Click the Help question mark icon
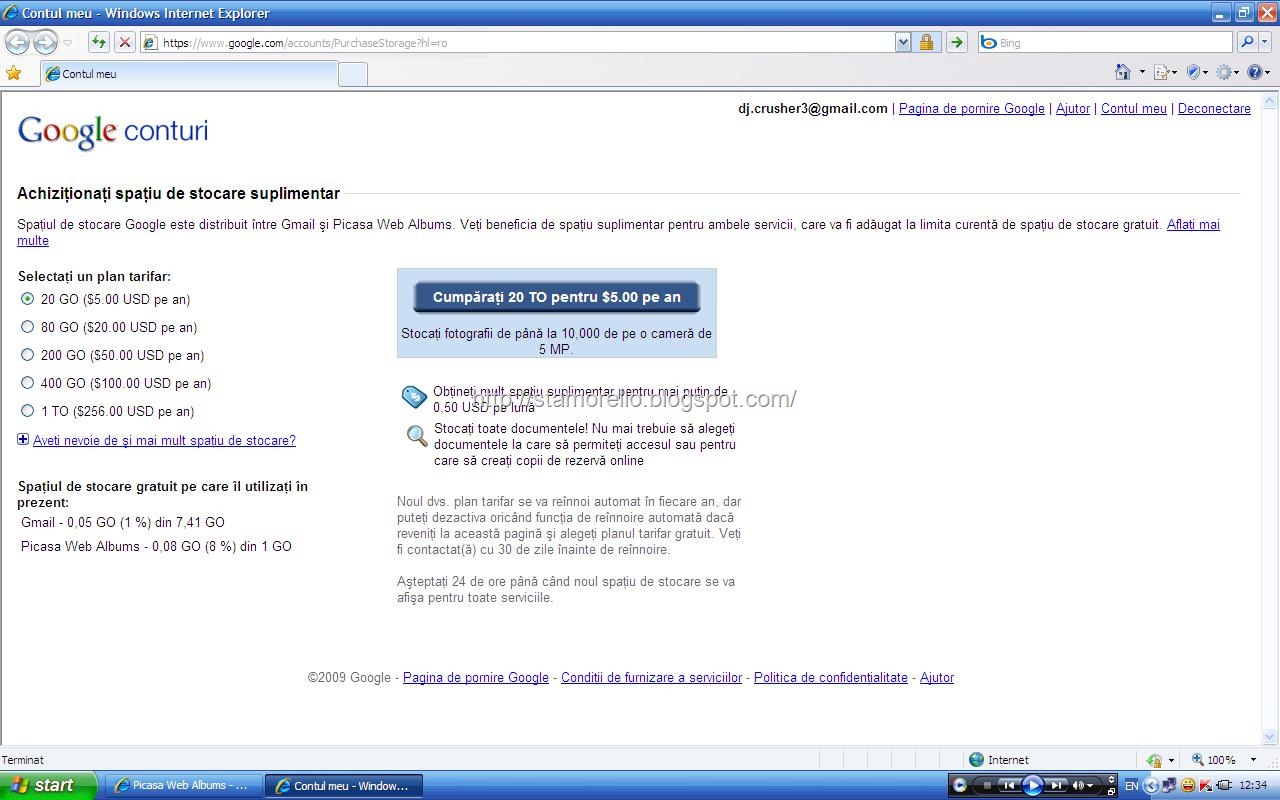1280x800 pixels. coord(1254,72)
